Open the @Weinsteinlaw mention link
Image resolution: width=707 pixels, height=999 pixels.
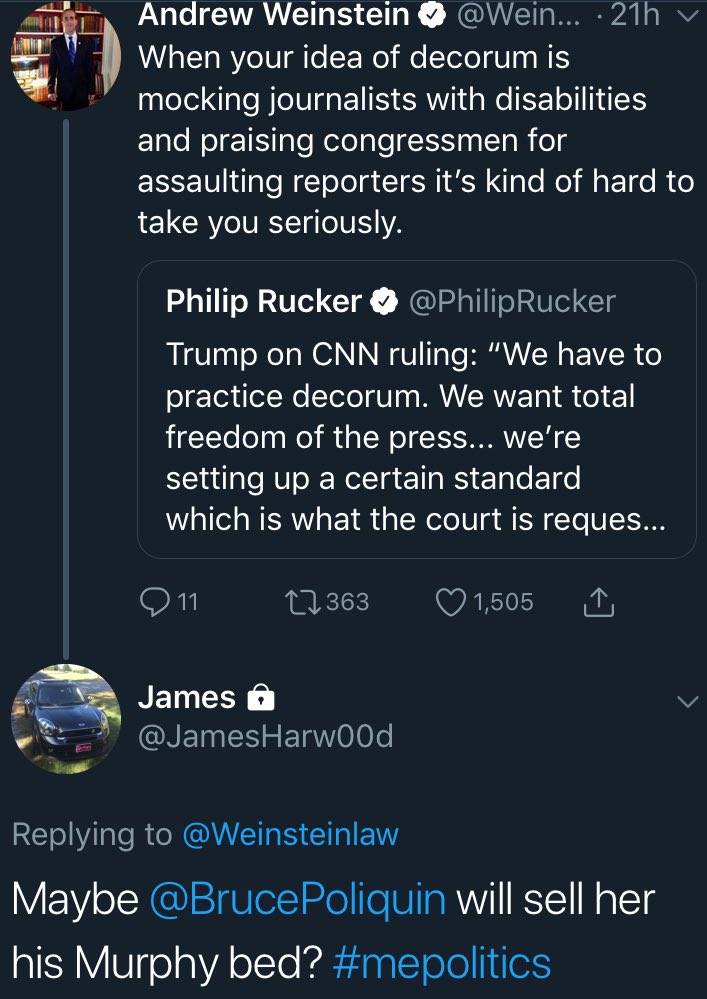coord(290,834)
